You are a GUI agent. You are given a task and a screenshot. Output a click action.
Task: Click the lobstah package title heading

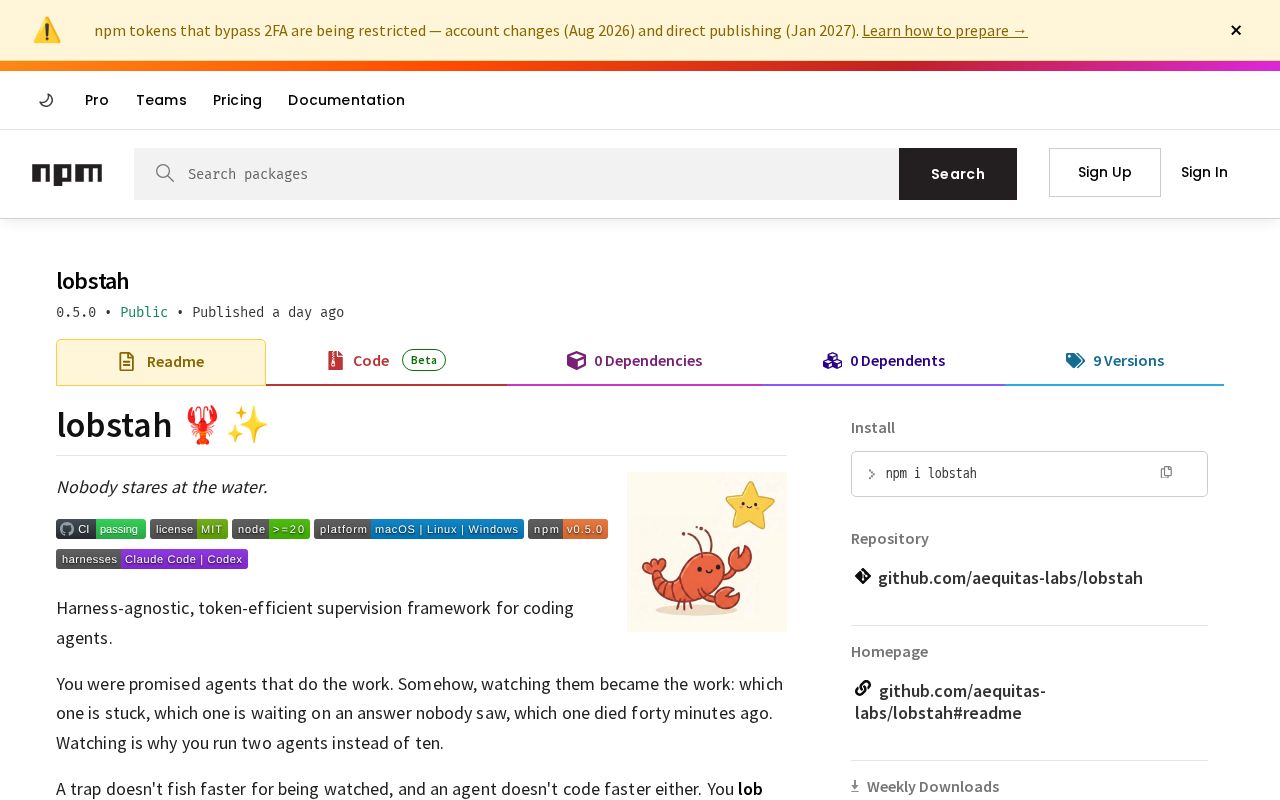point(92,281)
